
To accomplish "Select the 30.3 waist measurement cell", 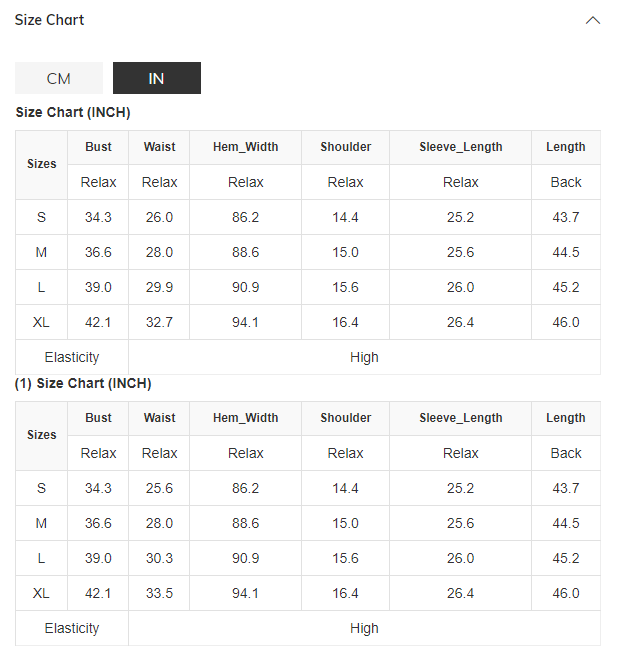I will [x=159, y=558].
